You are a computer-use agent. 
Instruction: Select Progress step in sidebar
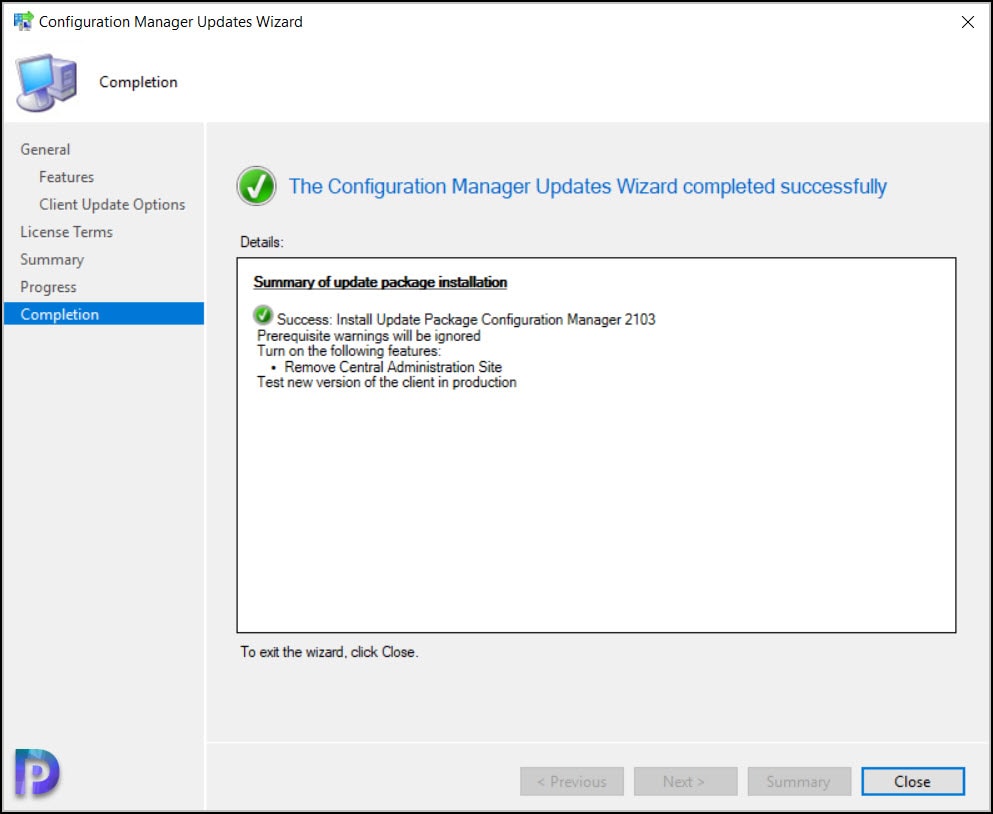click(x=48, y=287)
